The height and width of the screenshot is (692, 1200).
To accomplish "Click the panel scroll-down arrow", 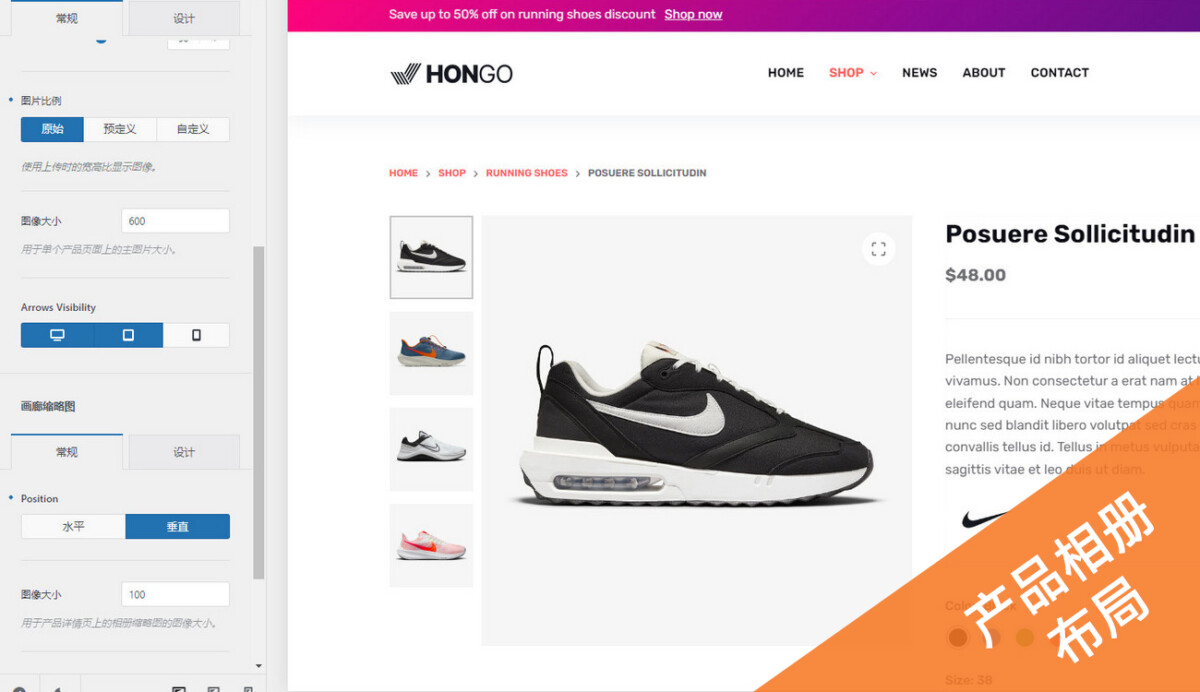I will coord(259,665).
